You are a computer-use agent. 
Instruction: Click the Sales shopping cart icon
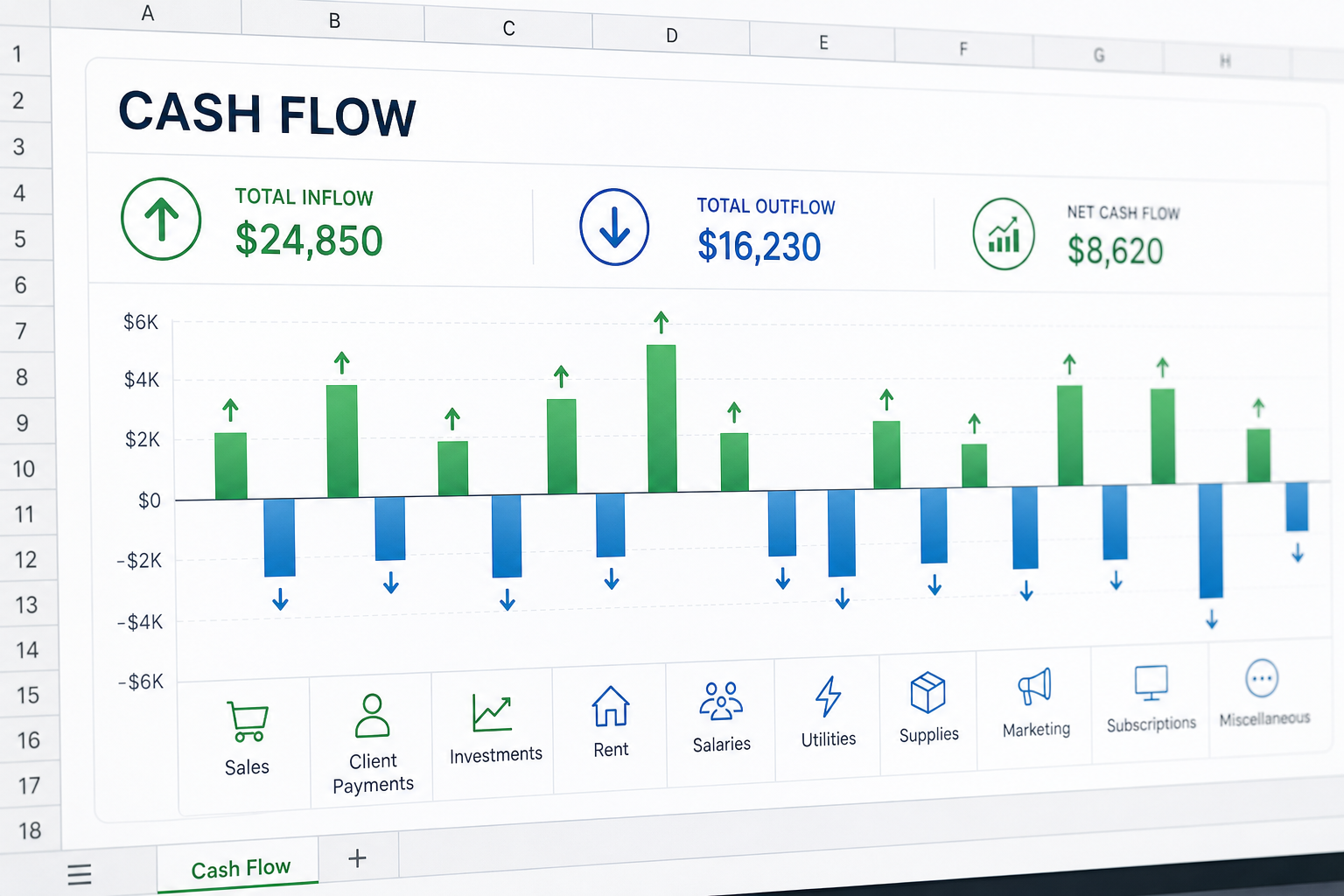pos(247,721)
